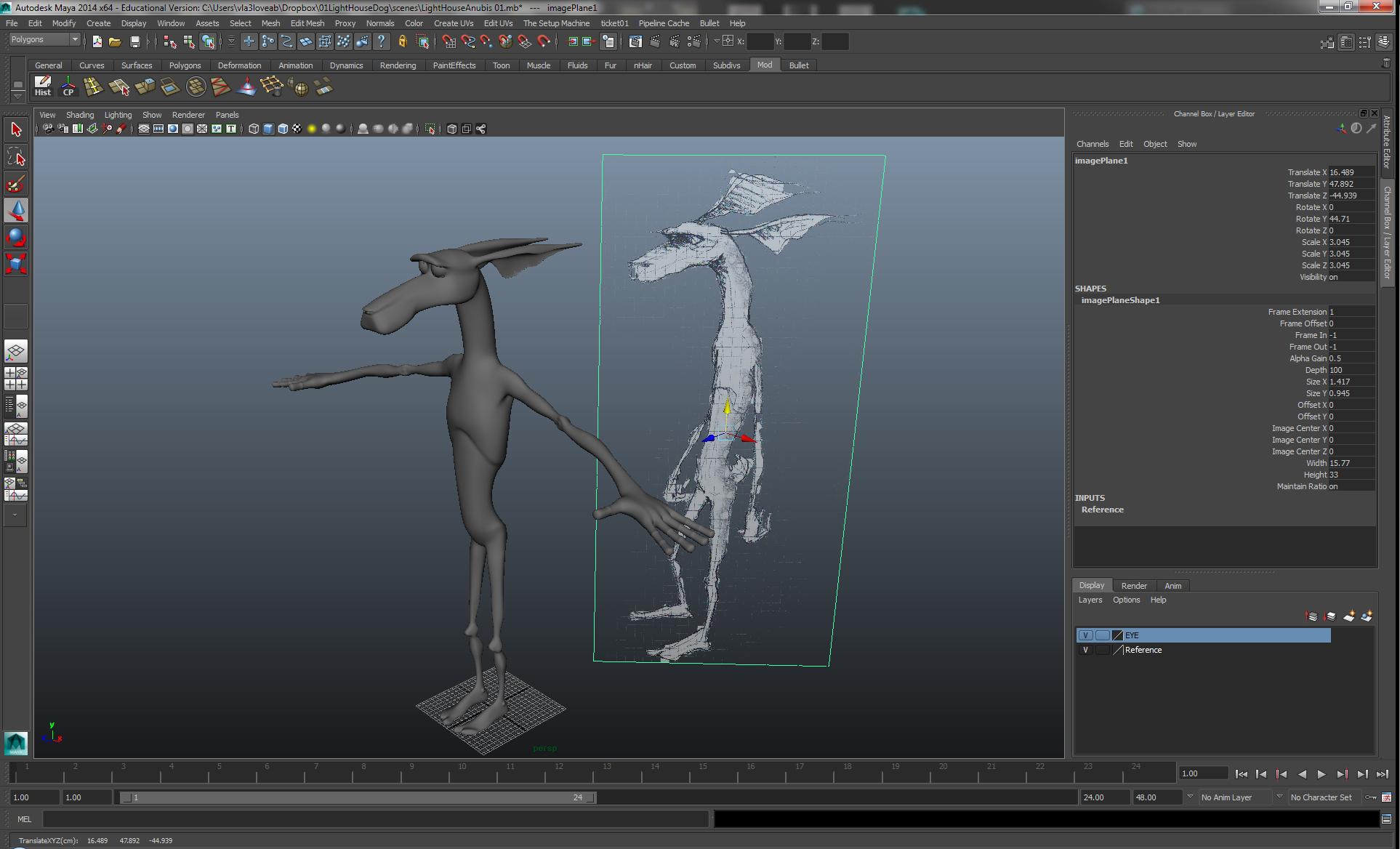Image resolution: width=1400 pixels, height=849 pixels.
Task: Create a new layer icon in Layer Editor
Action: [x=1348, y=616]
